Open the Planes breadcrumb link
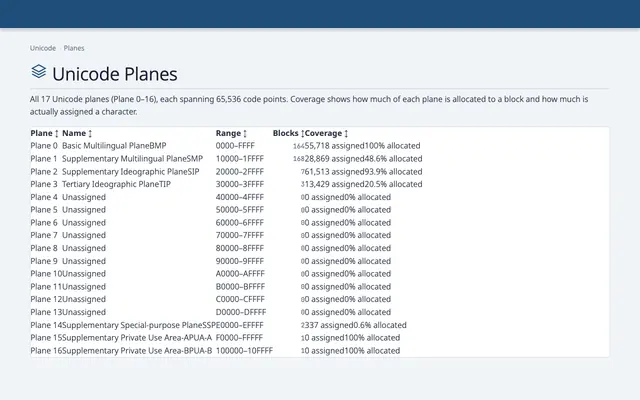The width and height of the screenshot is (640, 400). (x=74, y=48)
